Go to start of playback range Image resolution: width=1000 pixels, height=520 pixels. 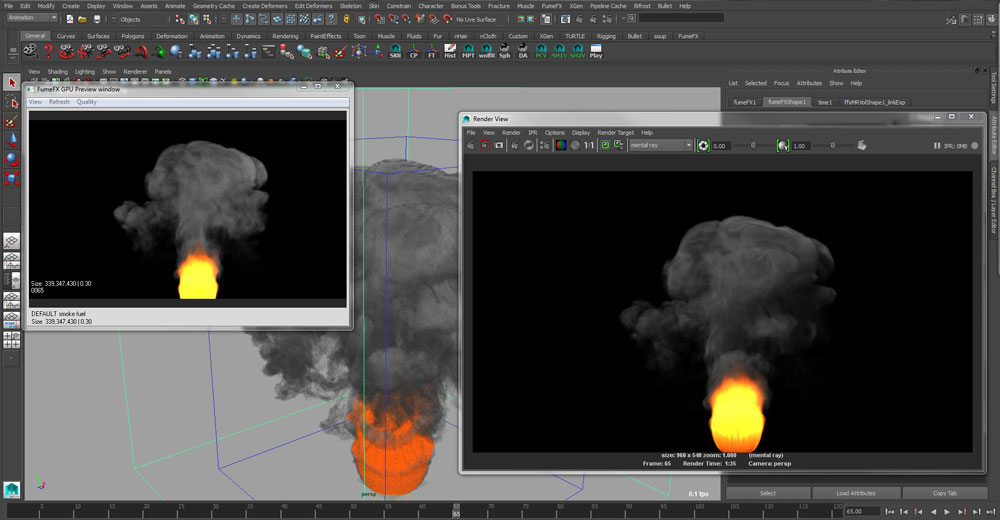(890, 512)
